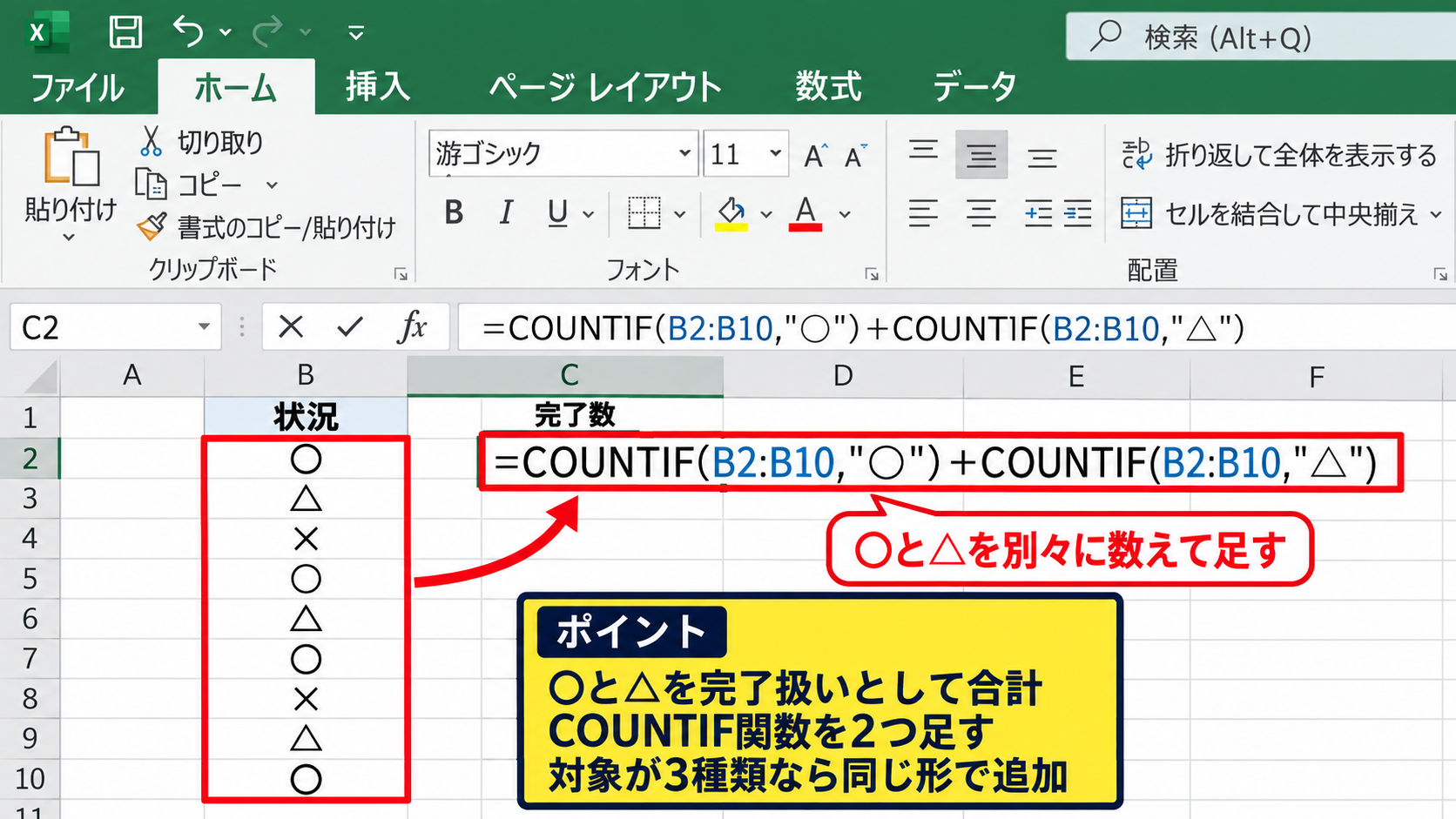Expand the コピー dropdown arrow
Image resolution: width=1456 pixels, height=819 pixels.
point(272,185)
